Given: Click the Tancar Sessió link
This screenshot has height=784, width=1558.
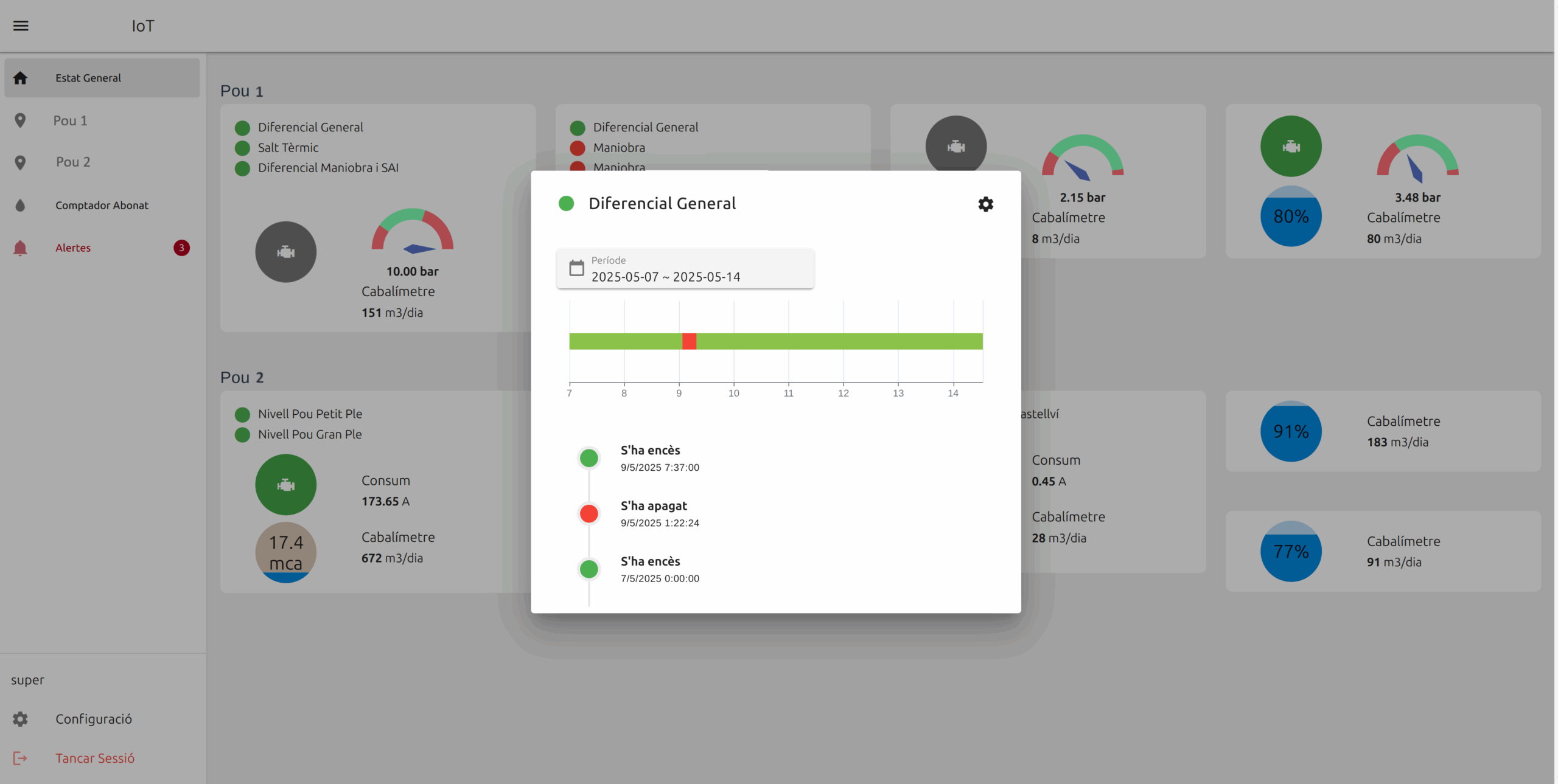Looking at the screenshot, I should (x=95, y=758).
